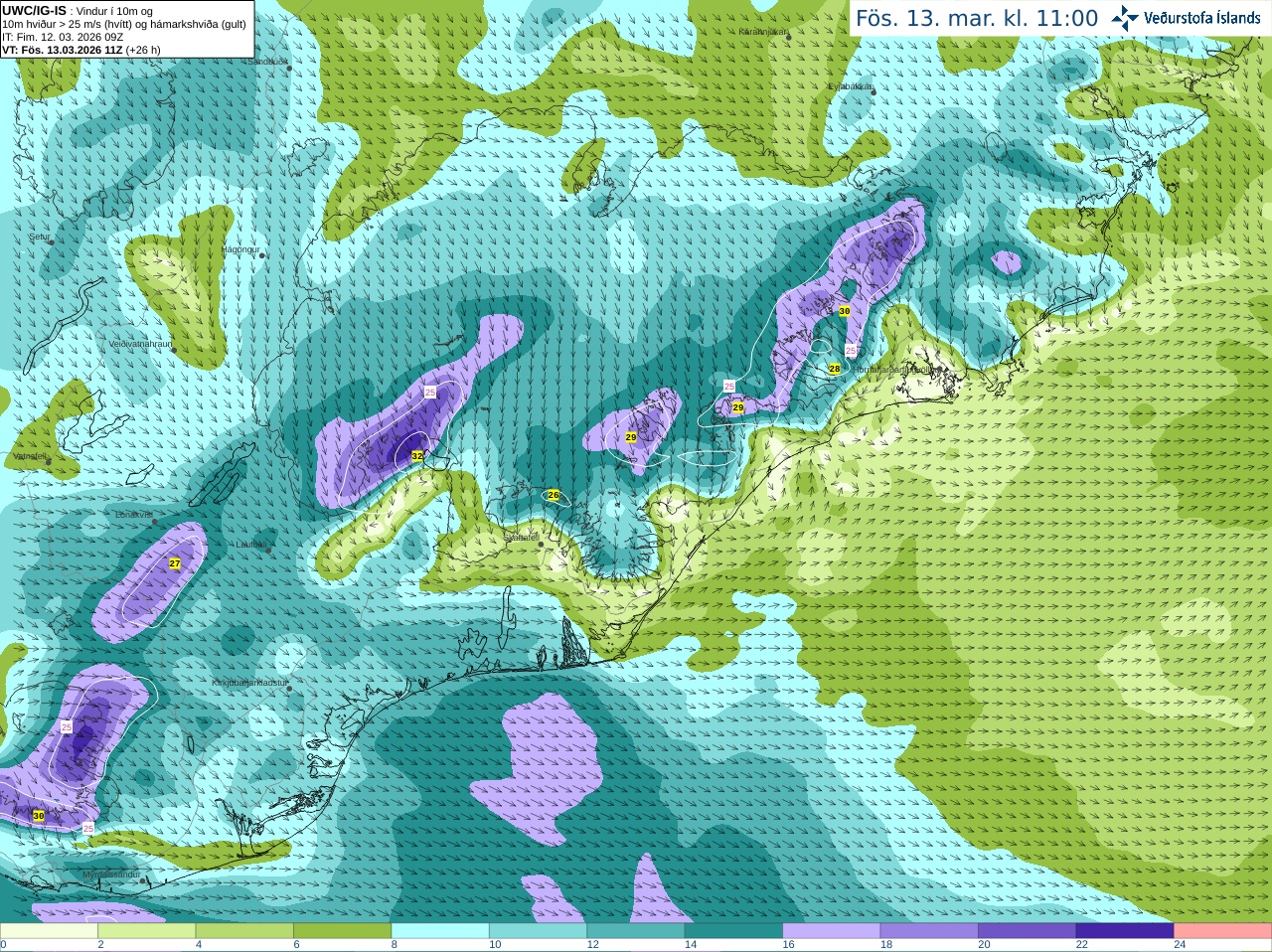Click the 0–2 m/s legend color swatch
The width and height of the screenshot is (1272, 952).
[49, 931]
